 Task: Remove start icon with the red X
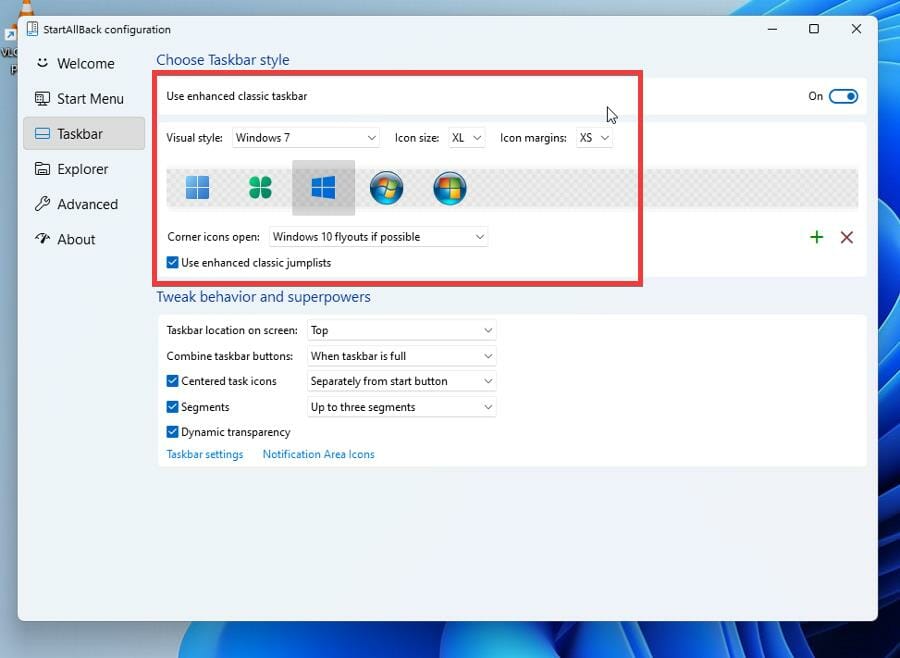point(847,237)
